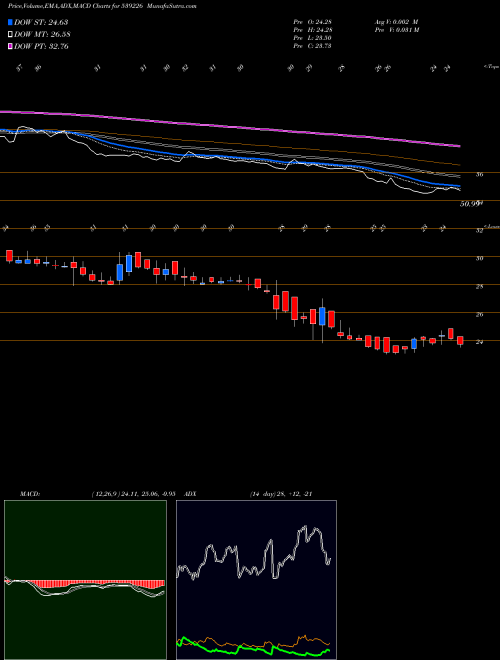Click the 32 price axis label
This screenshot has width=500, height=660.
pyautogui.click(x=479, y=230)
